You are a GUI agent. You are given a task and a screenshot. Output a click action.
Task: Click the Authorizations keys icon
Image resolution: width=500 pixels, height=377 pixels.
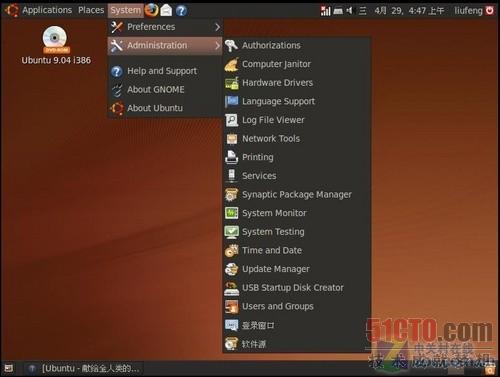point(231,46)
